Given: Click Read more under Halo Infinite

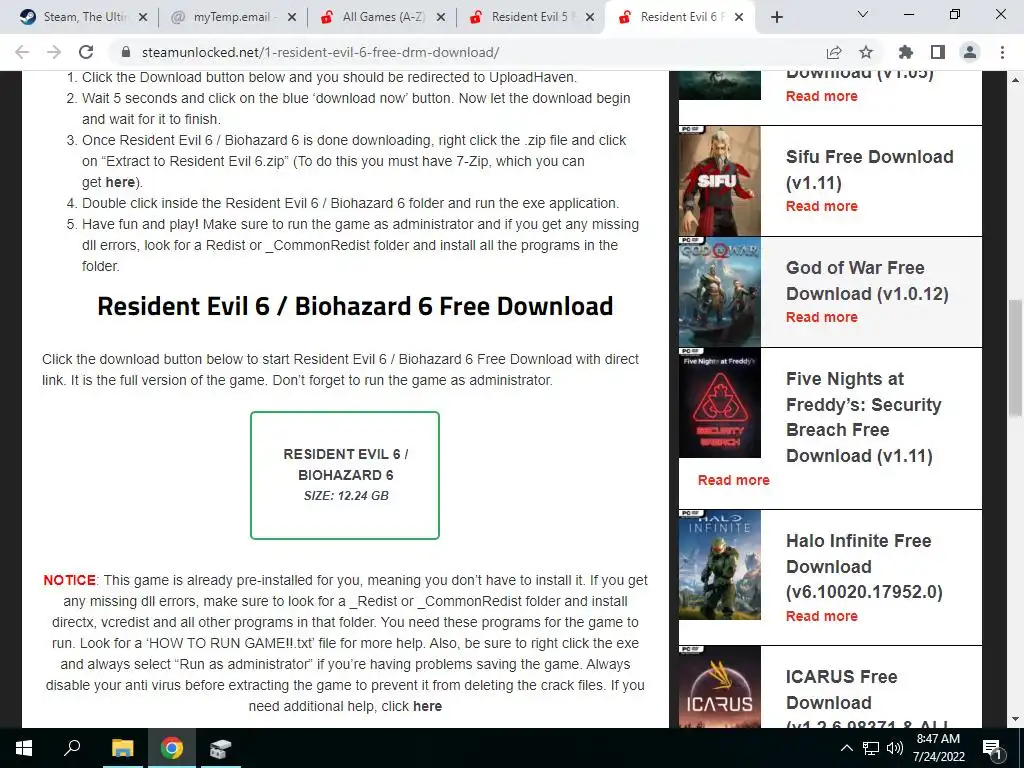Looking at the screenshot, I should coord(822,616).
